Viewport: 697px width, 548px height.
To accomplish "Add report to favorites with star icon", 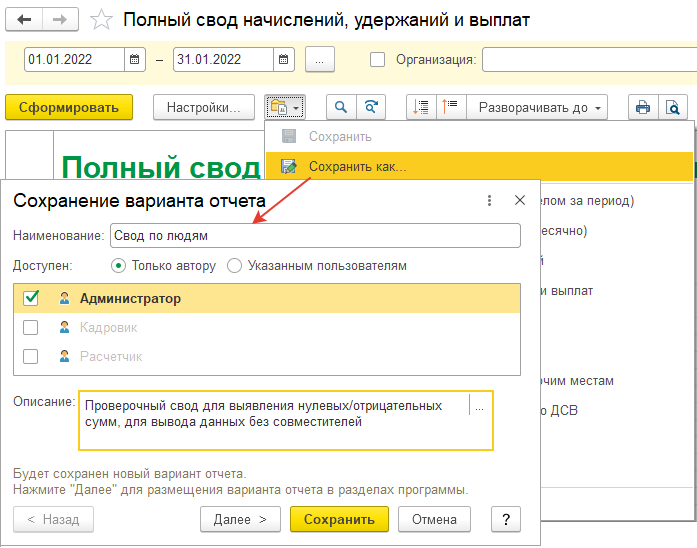I will coord(101,20).
